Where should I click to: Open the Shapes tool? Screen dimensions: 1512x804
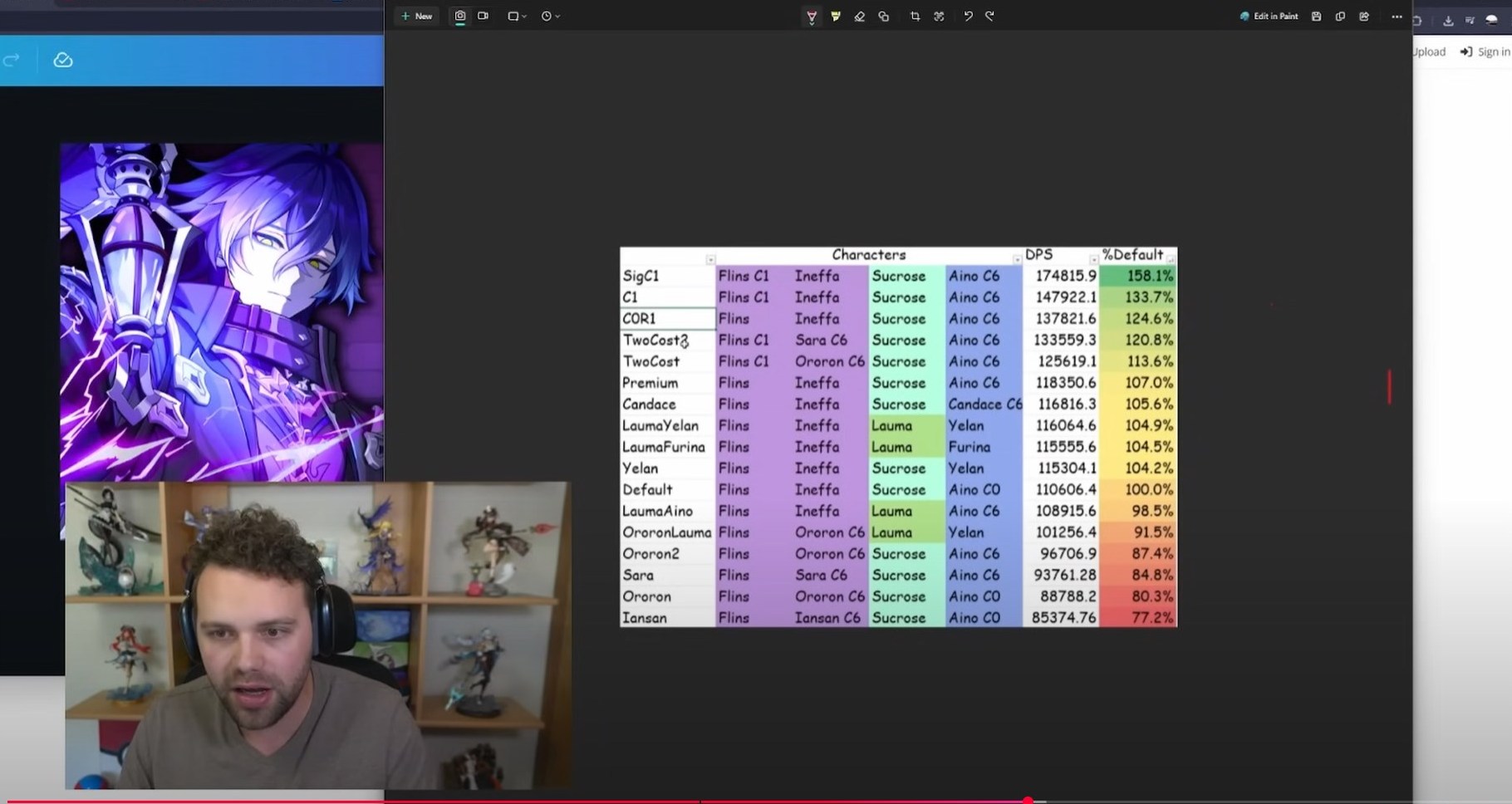(884, 17)
